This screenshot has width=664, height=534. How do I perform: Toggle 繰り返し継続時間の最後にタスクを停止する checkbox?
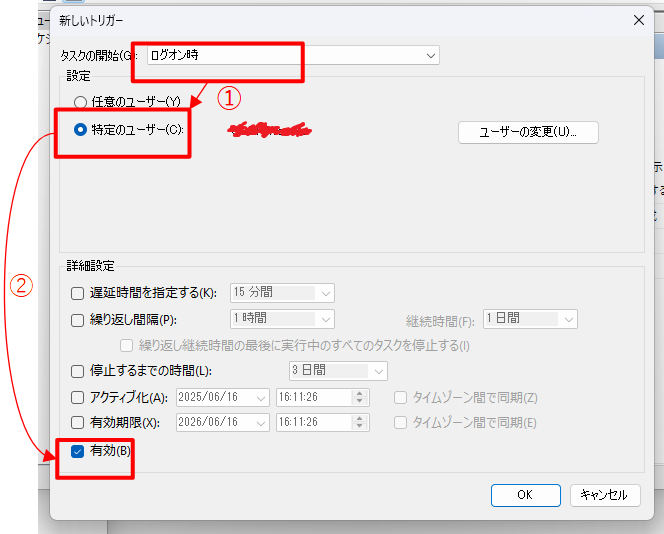126,346
